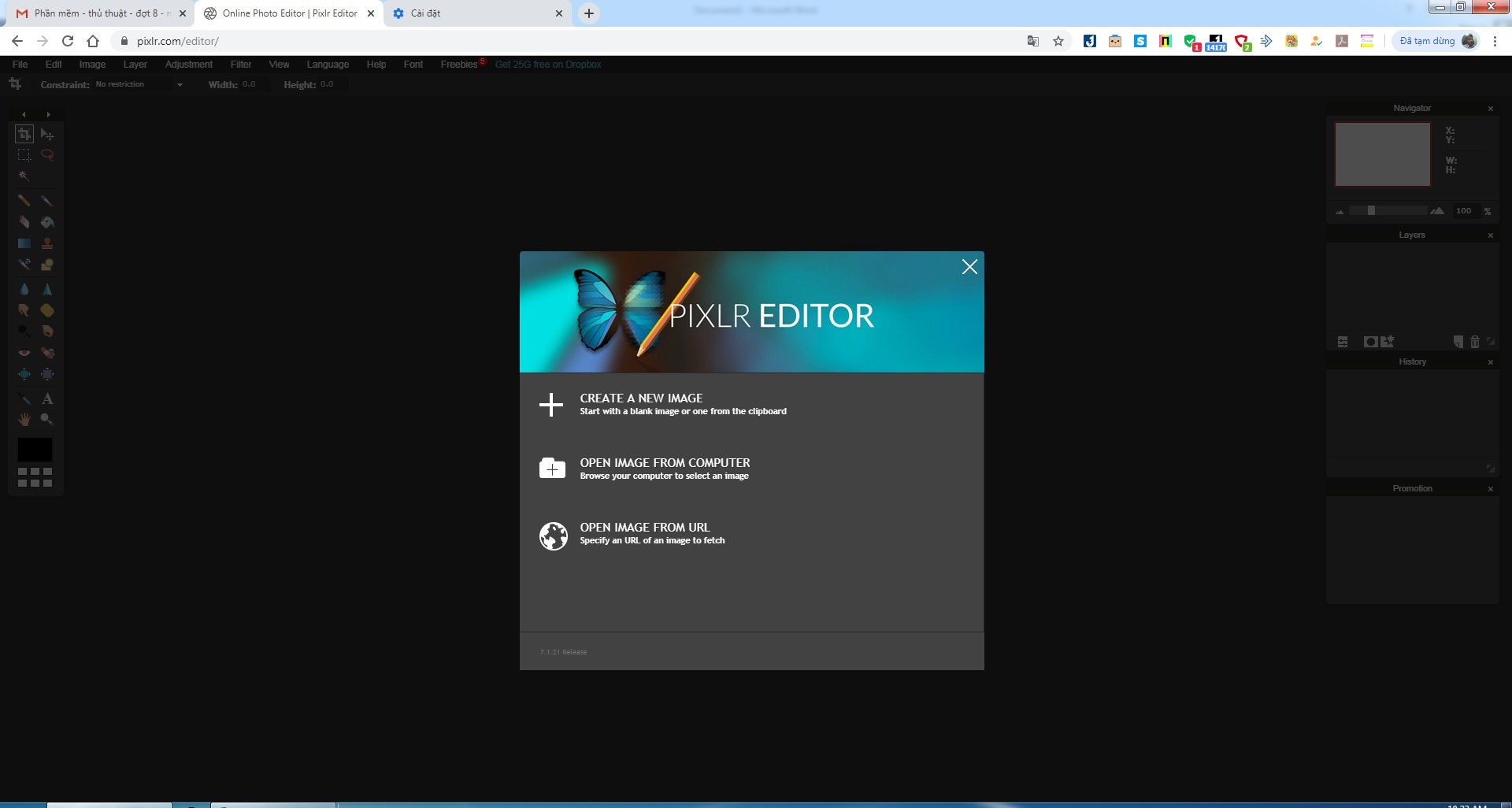
Task: Select the Lasso tool
Action: click(47, 155)
